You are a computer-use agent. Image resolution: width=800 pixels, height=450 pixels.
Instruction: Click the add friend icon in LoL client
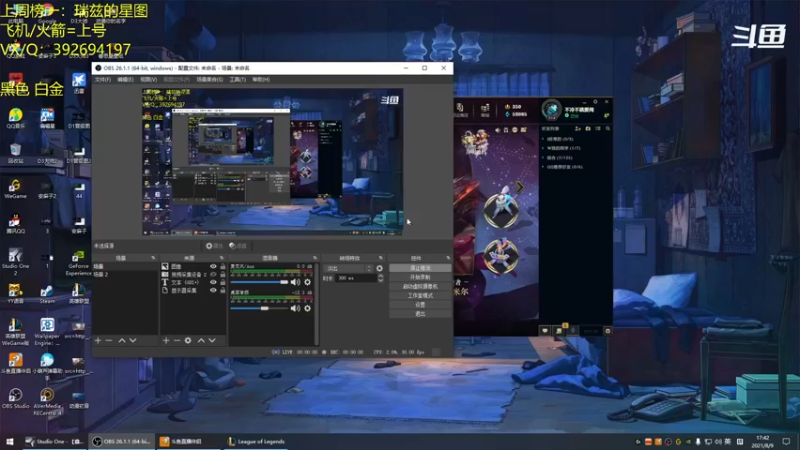click(578, 129)
